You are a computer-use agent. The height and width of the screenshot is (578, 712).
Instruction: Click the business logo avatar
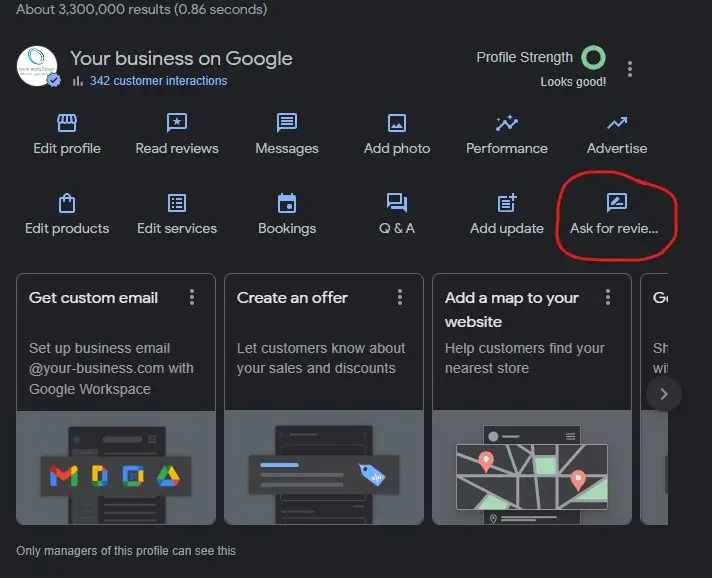37,66
